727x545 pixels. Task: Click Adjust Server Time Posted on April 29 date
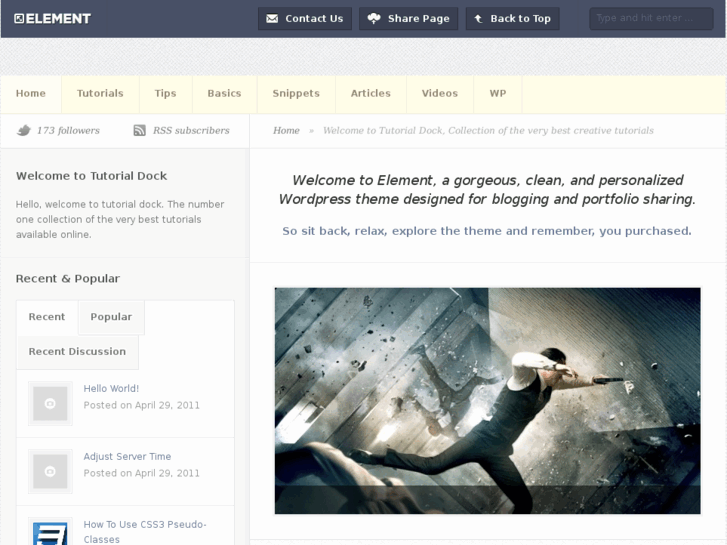click(x=141, y=473)
